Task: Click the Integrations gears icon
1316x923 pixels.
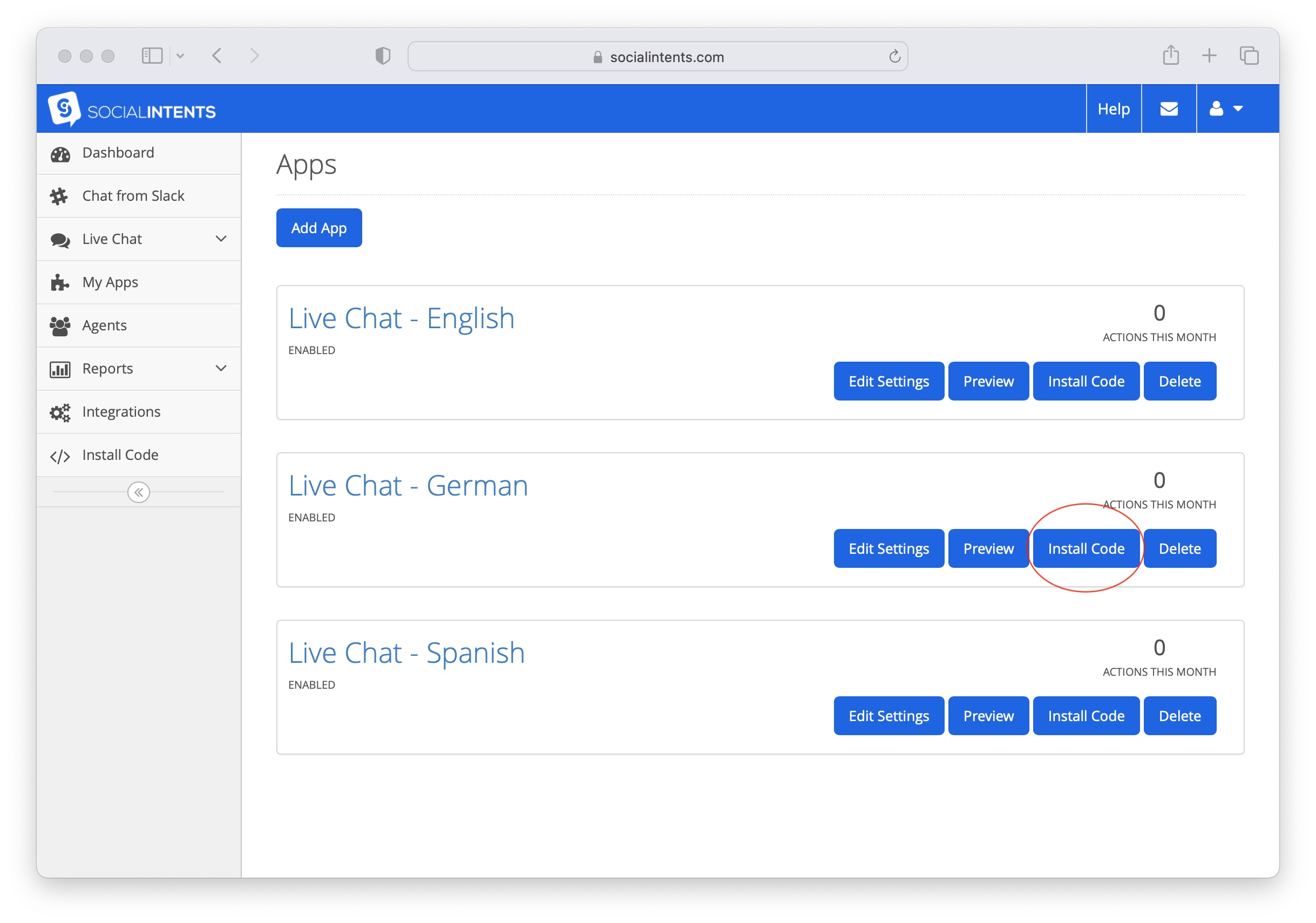Action: point(60,413)
